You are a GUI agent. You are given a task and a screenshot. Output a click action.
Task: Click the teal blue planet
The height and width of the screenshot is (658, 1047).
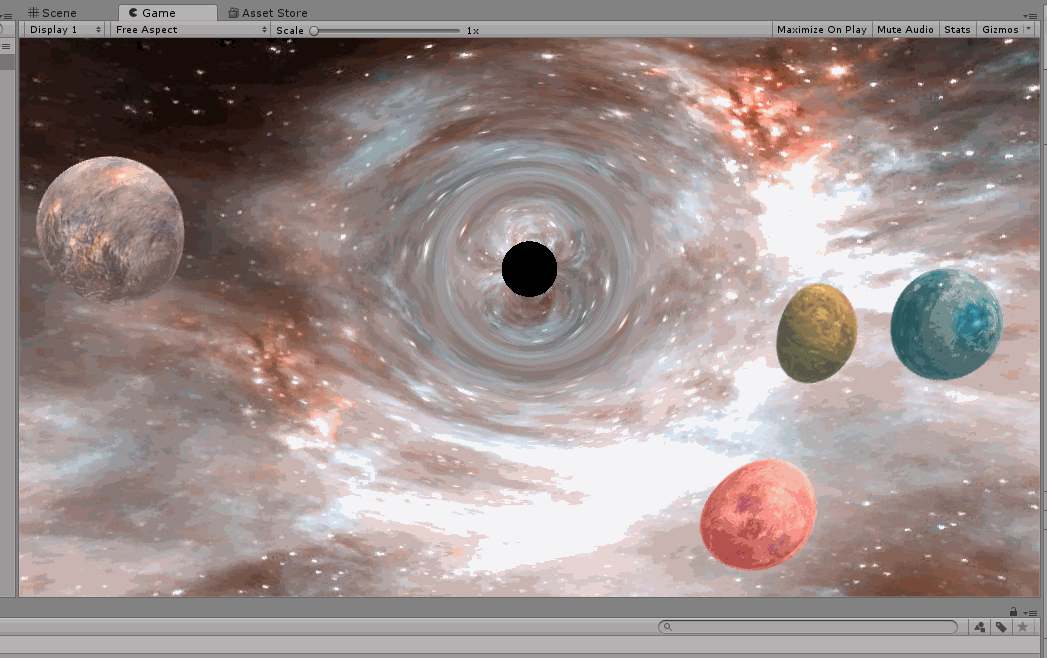947,325
